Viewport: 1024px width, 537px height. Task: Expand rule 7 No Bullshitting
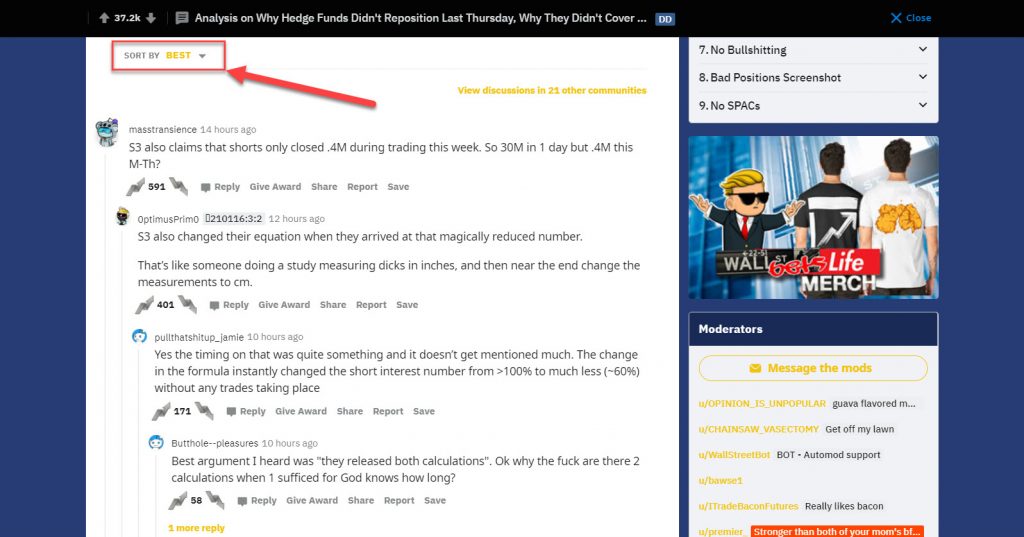813,50
